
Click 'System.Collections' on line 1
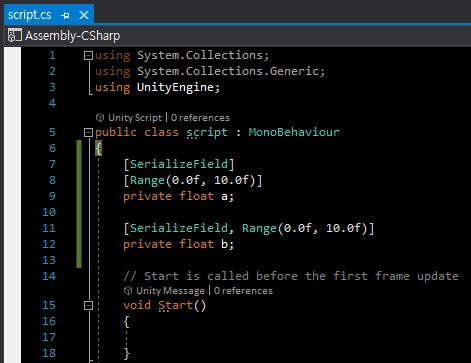point(200,55)
